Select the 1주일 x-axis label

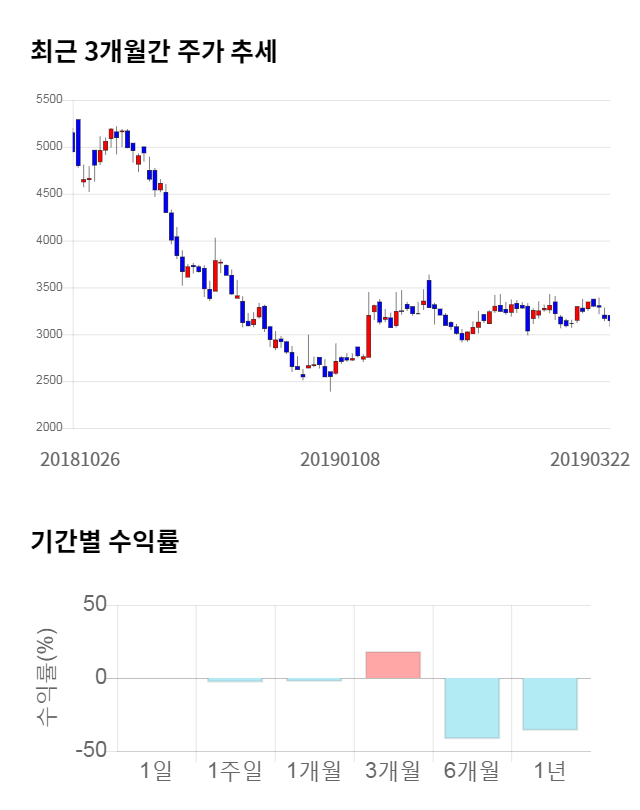pos(234,771)
